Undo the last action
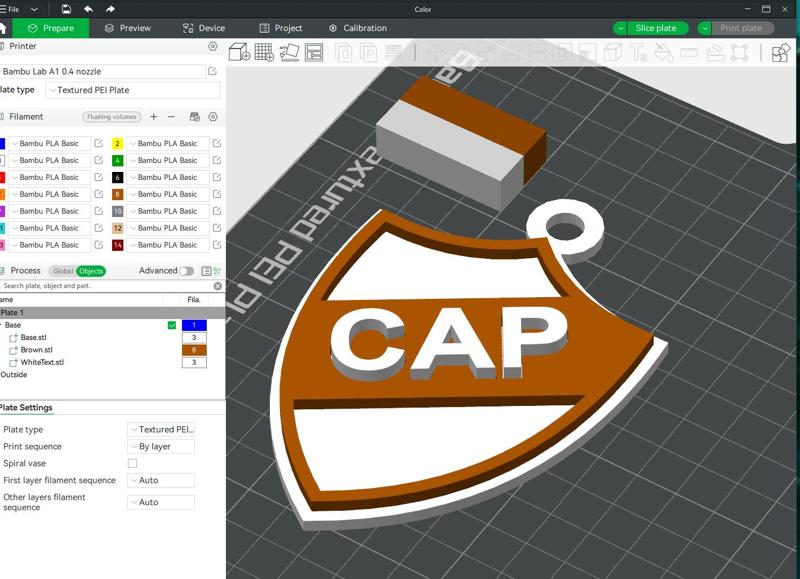 coord(88,9)
